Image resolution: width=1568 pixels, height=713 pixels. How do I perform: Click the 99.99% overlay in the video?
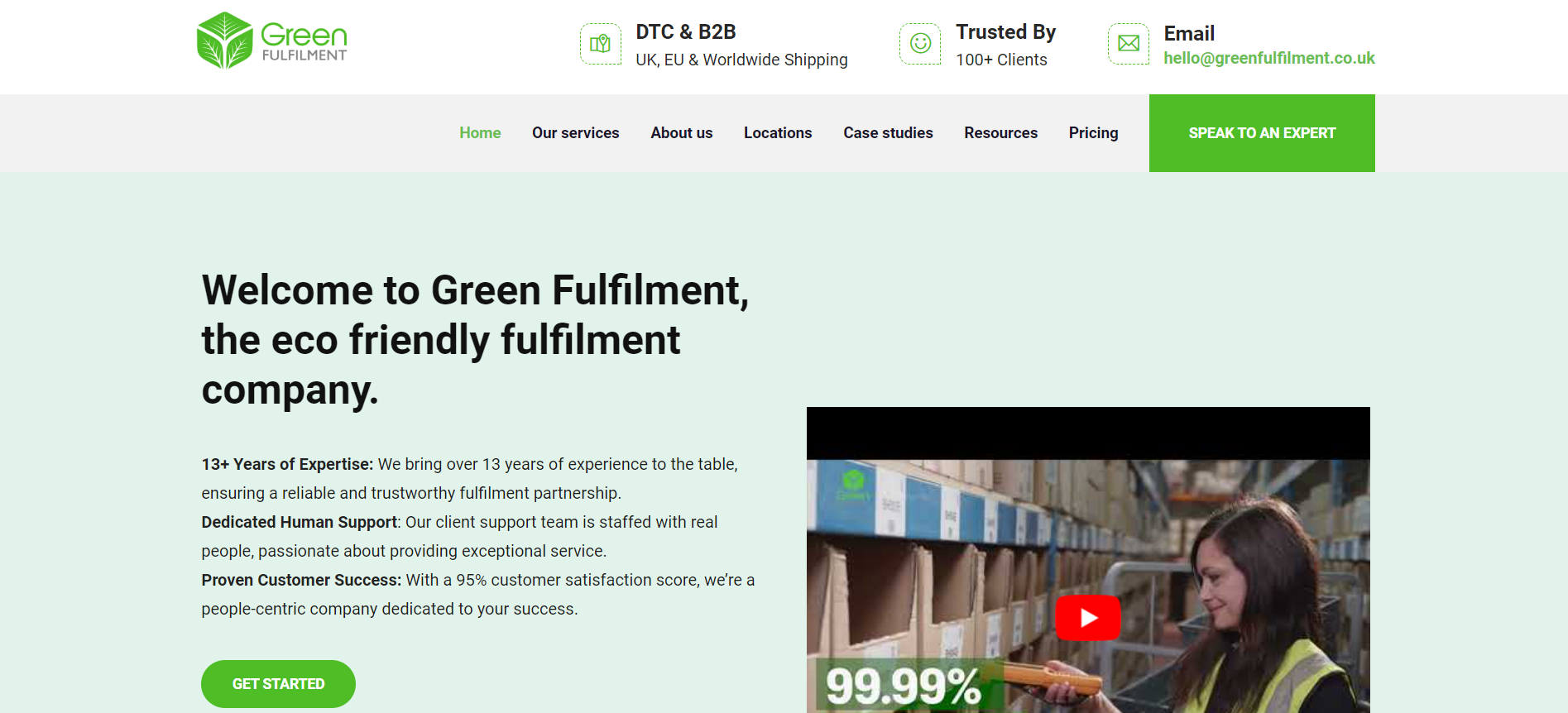904,686
